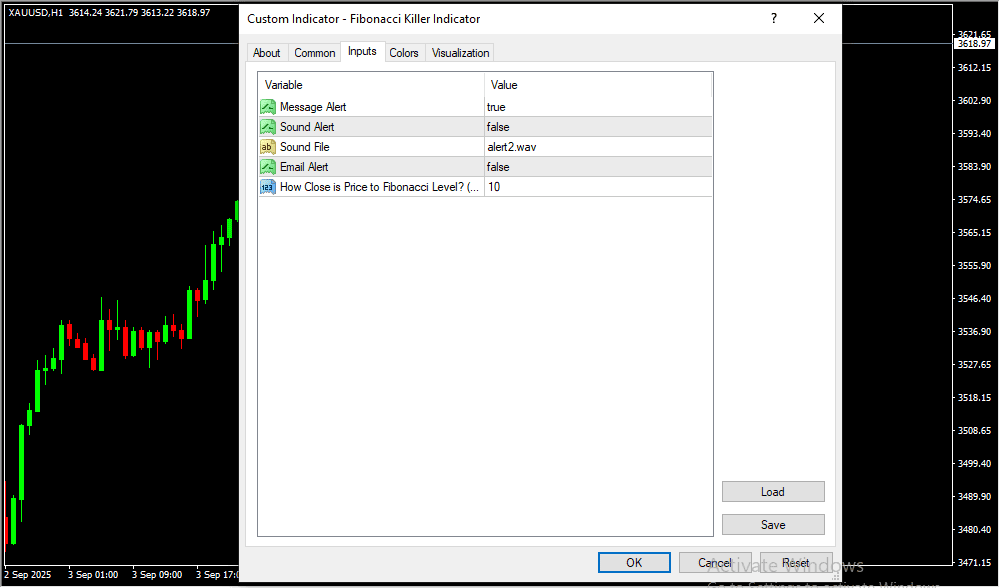The height and width of the screenshot is (588, 1000).
Task: Switch to the About tab
Action: pyautogui.click(x=267, y=53)
